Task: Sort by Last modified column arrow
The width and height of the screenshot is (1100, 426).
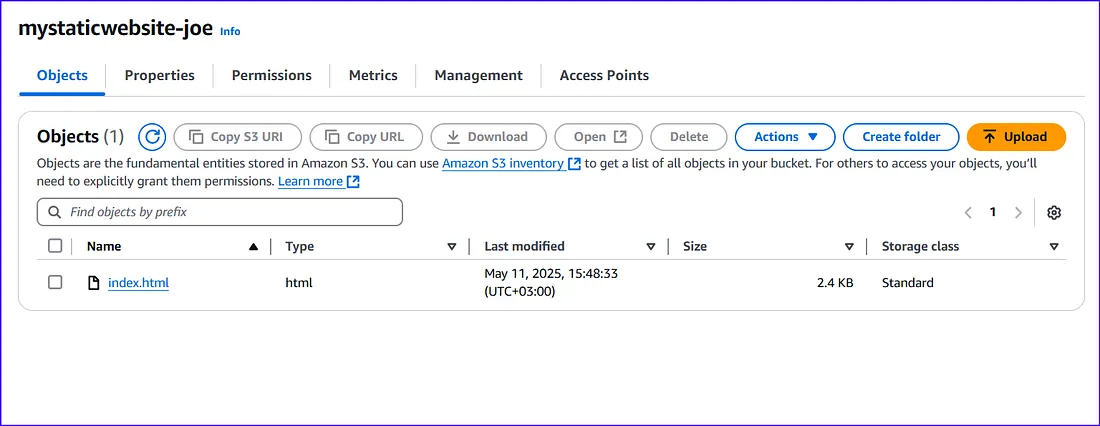Action: point(650,246)
